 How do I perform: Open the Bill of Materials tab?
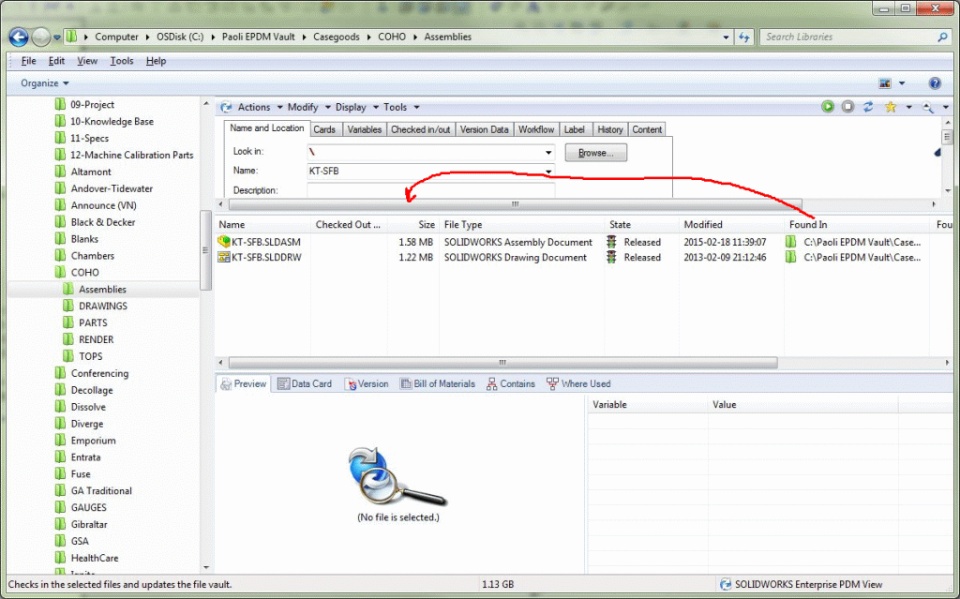point(438,383)
